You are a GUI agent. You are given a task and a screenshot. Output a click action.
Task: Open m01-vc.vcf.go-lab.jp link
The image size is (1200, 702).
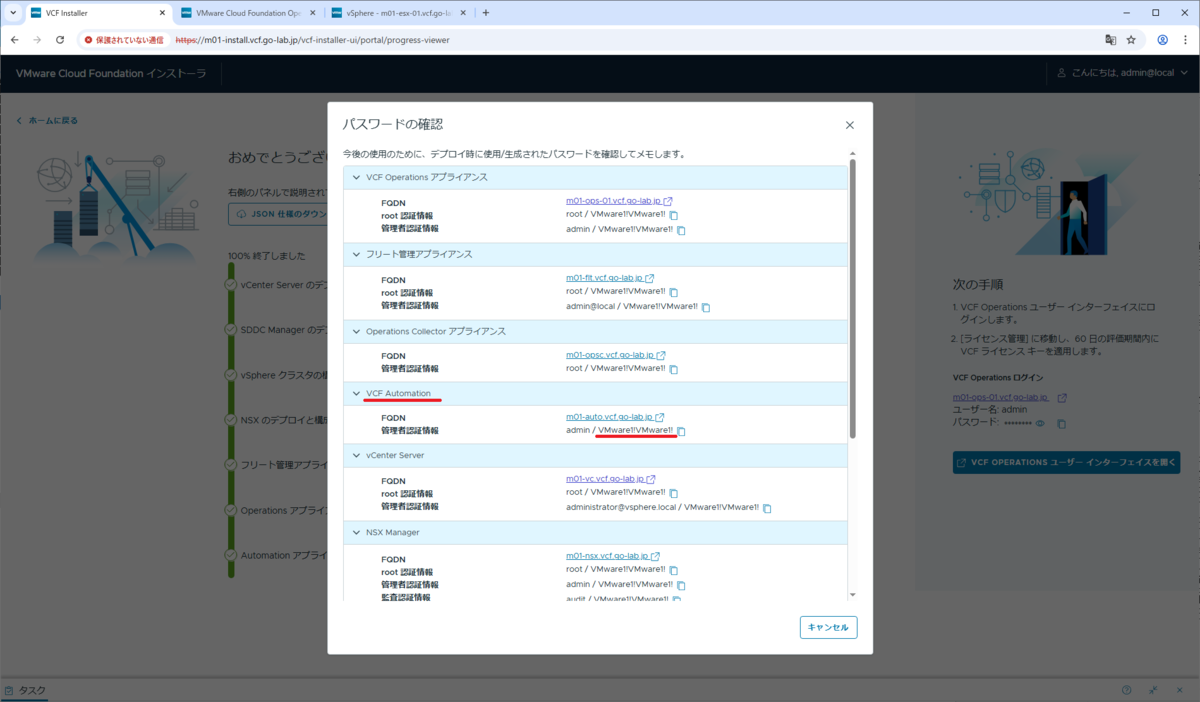click(x=604, y=479)
